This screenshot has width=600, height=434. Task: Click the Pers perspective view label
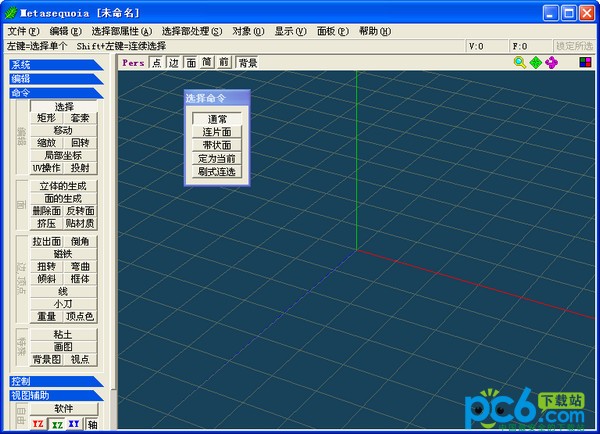click(x=133, y=62)
